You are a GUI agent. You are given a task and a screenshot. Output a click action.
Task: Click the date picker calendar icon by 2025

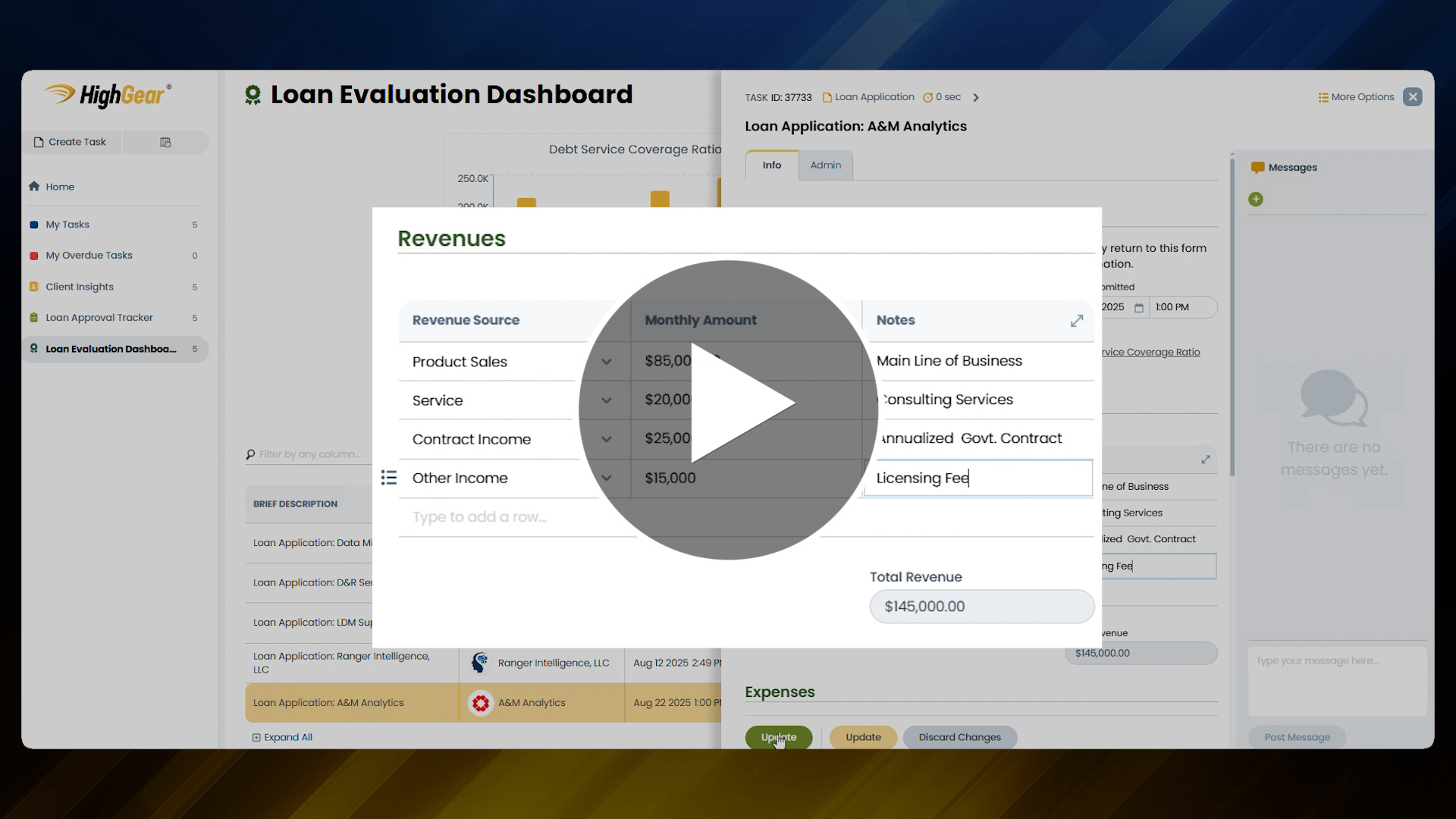tap(1138, 308)
